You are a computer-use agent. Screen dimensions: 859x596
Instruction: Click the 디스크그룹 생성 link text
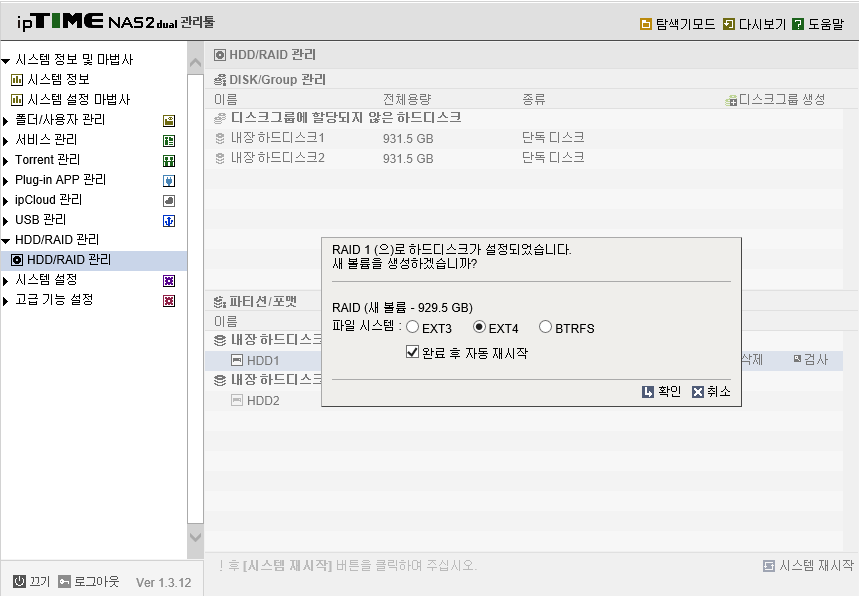(x=782, y=100)
